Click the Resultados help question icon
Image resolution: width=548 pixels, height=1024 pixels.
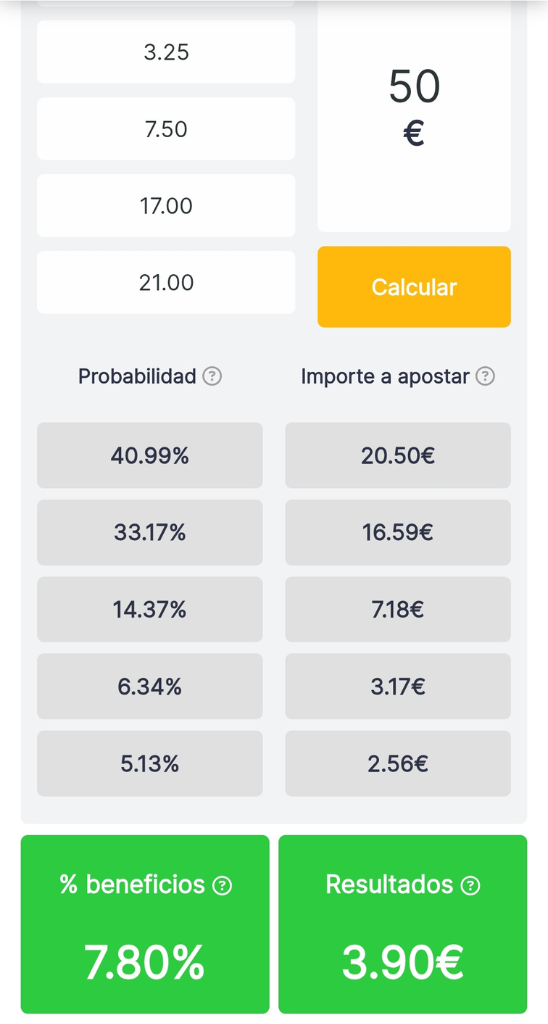470,886
